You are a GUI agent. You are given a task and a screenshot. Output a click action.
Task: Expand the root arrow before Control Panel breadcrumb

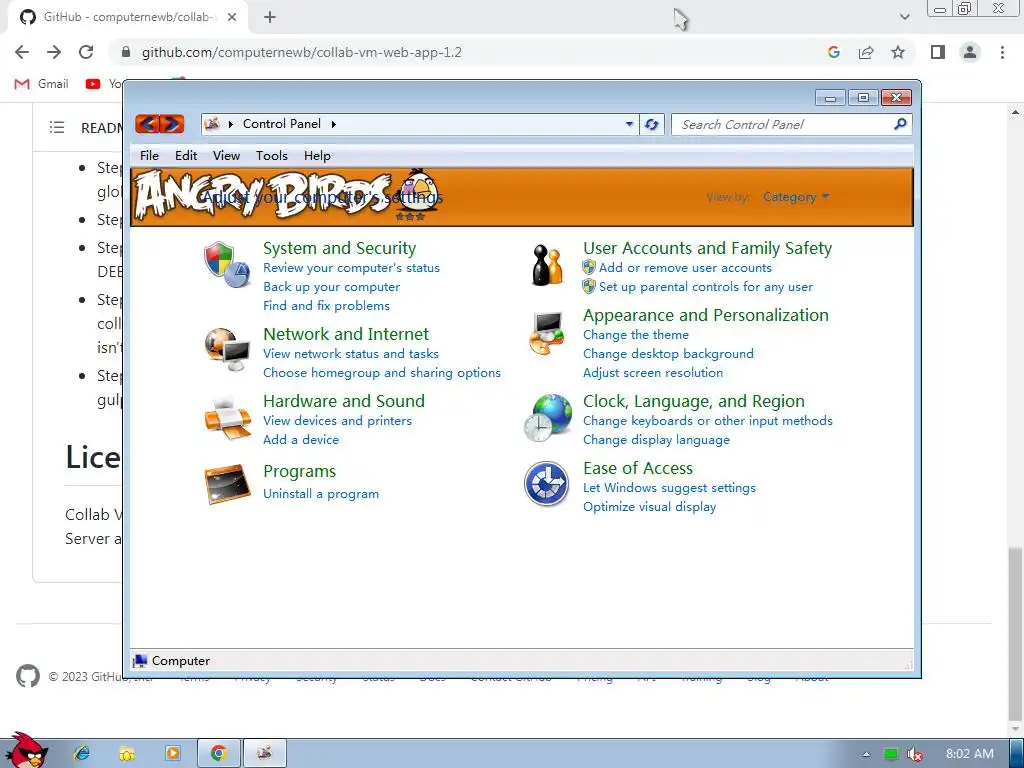pyautogui.click(x=231, y=124)
